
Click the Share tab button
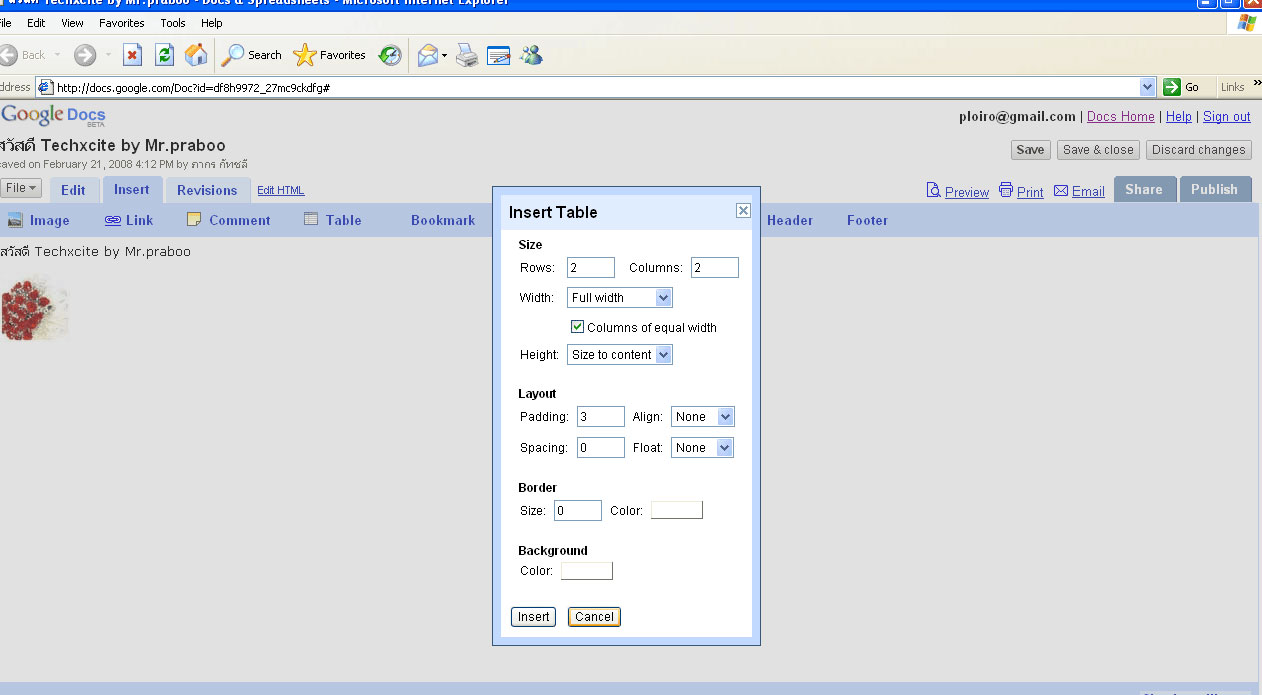(x=1144, y=189)
